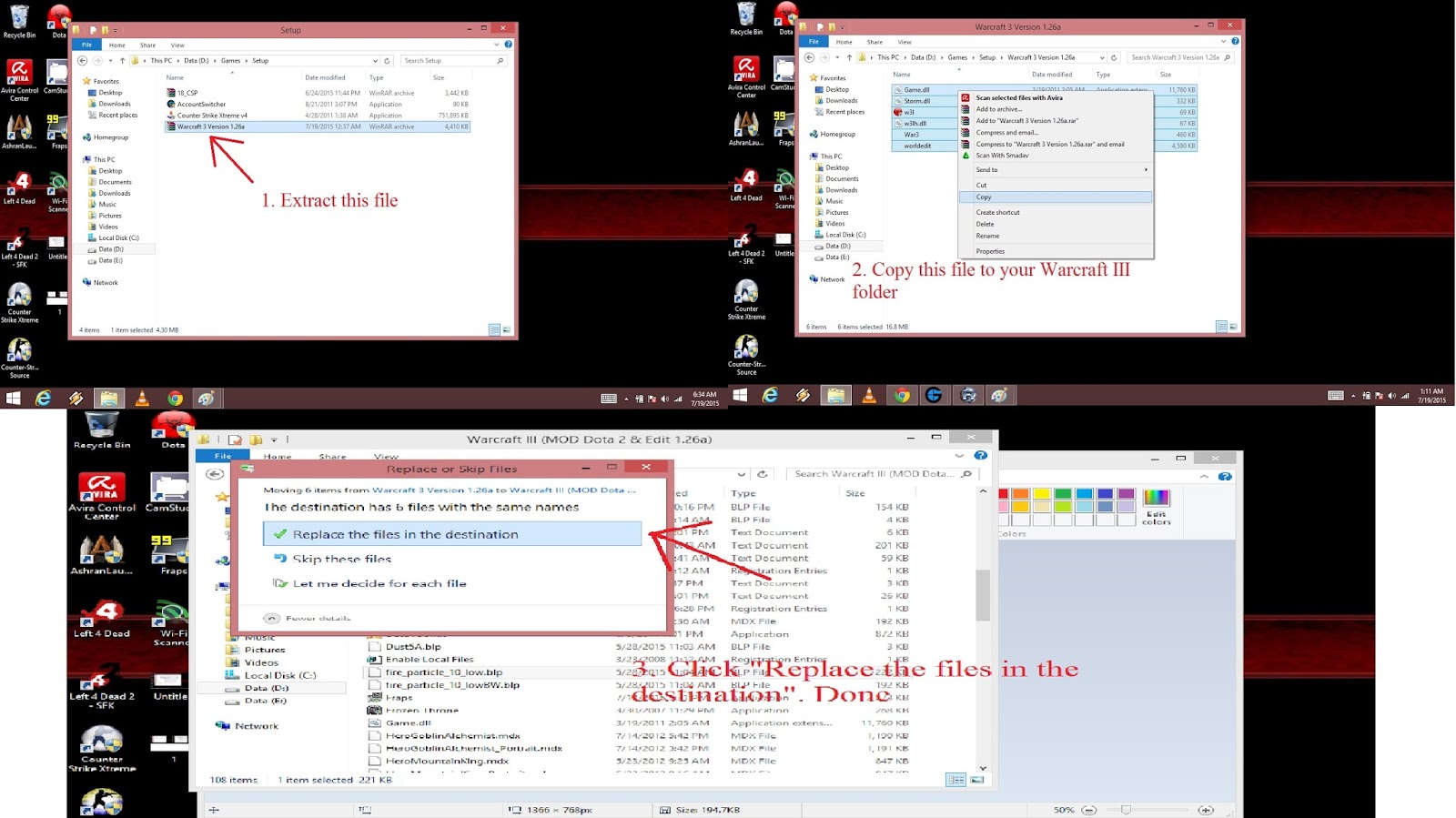The image size is (1456, 818).
Task: Expand the ribbon chevron in Setup window
Action: (x=497, y=44)
